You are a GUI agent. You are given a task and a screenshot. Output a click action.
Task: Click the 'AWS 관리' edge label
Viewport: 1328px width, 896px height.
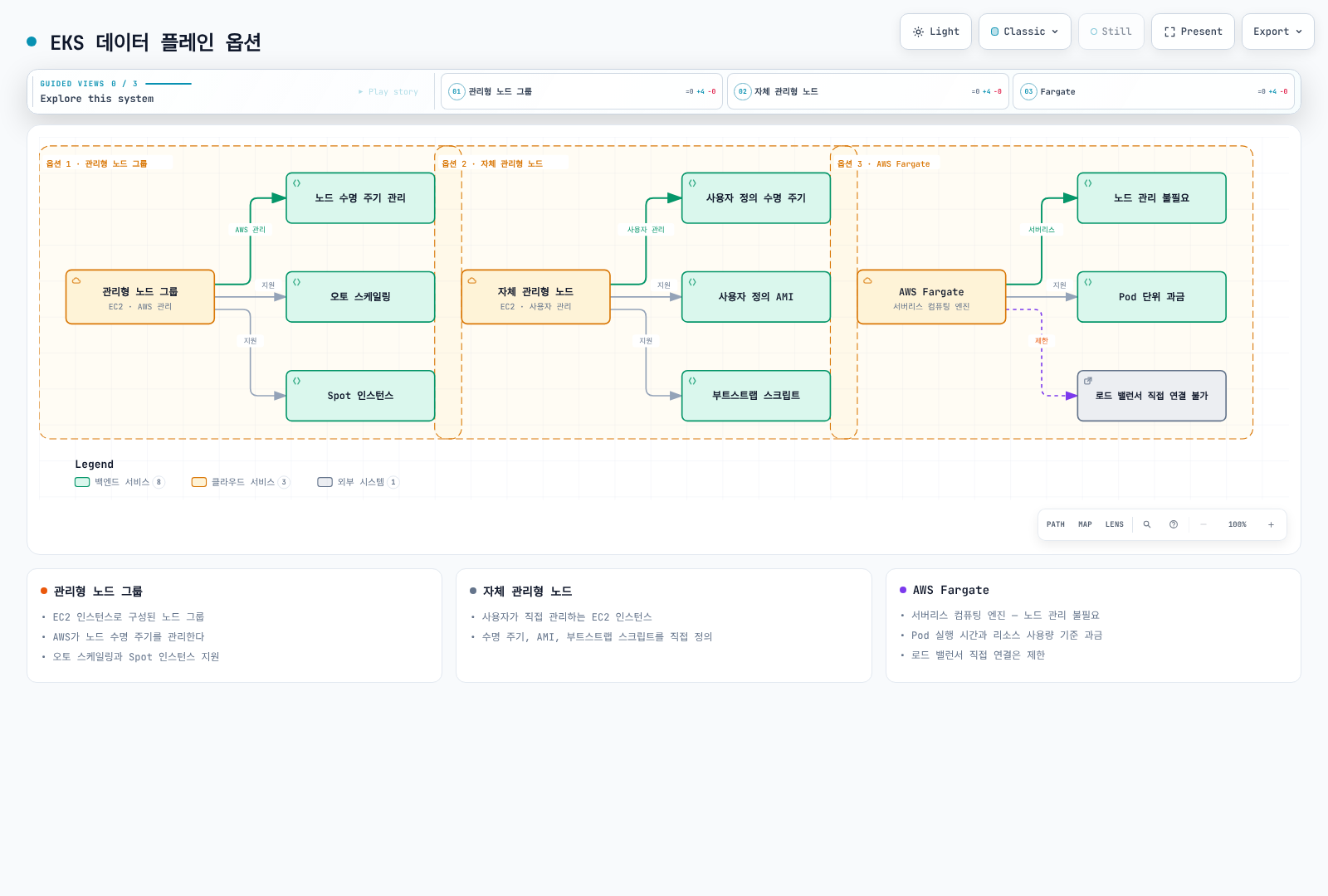tap(251, 230)
